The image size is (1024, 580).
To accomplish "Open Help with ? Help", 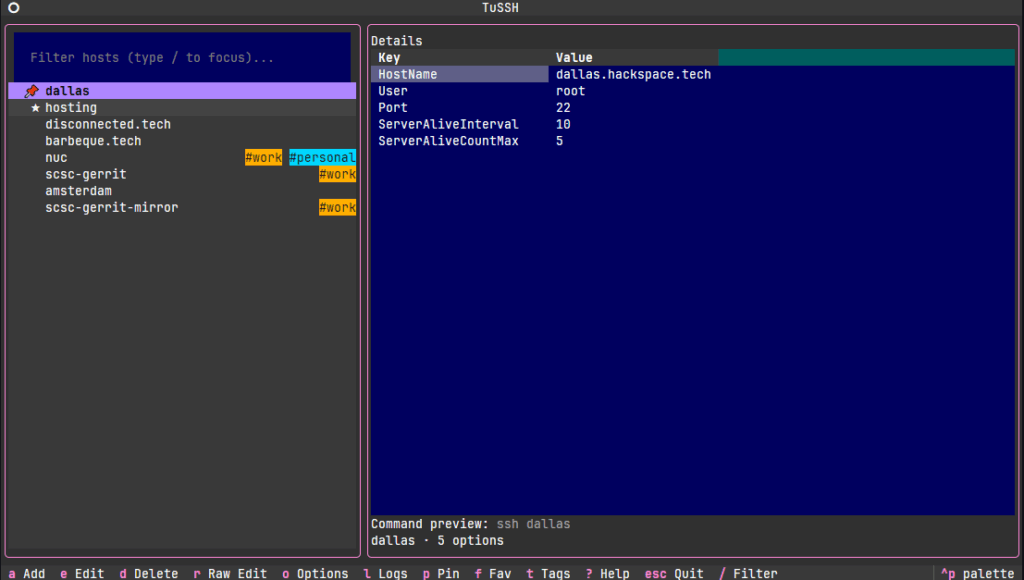I will click(x=608, y=573).
